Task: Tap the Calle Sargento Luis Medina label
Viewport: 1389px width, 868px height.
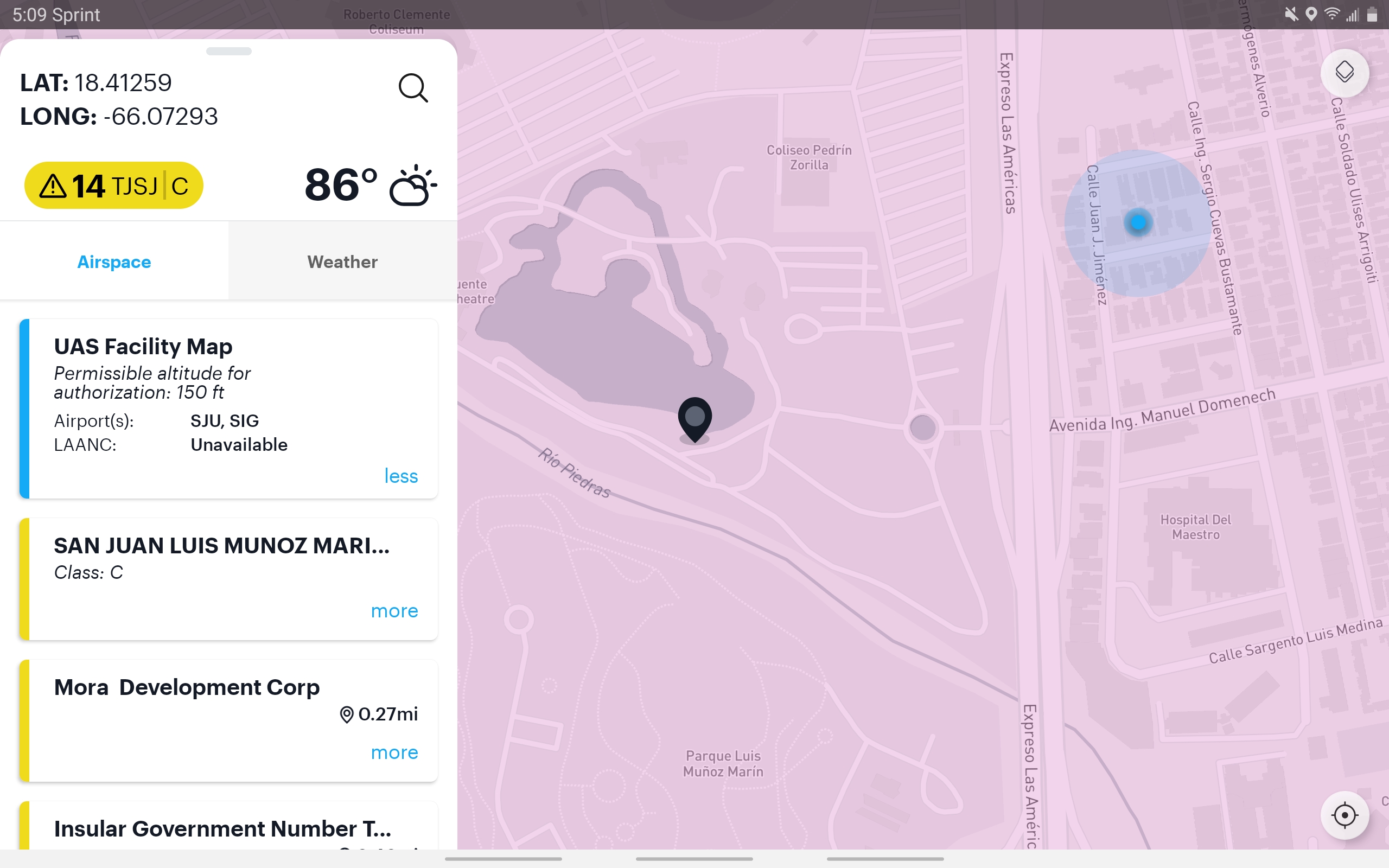Action: (x=1296, y=641)
